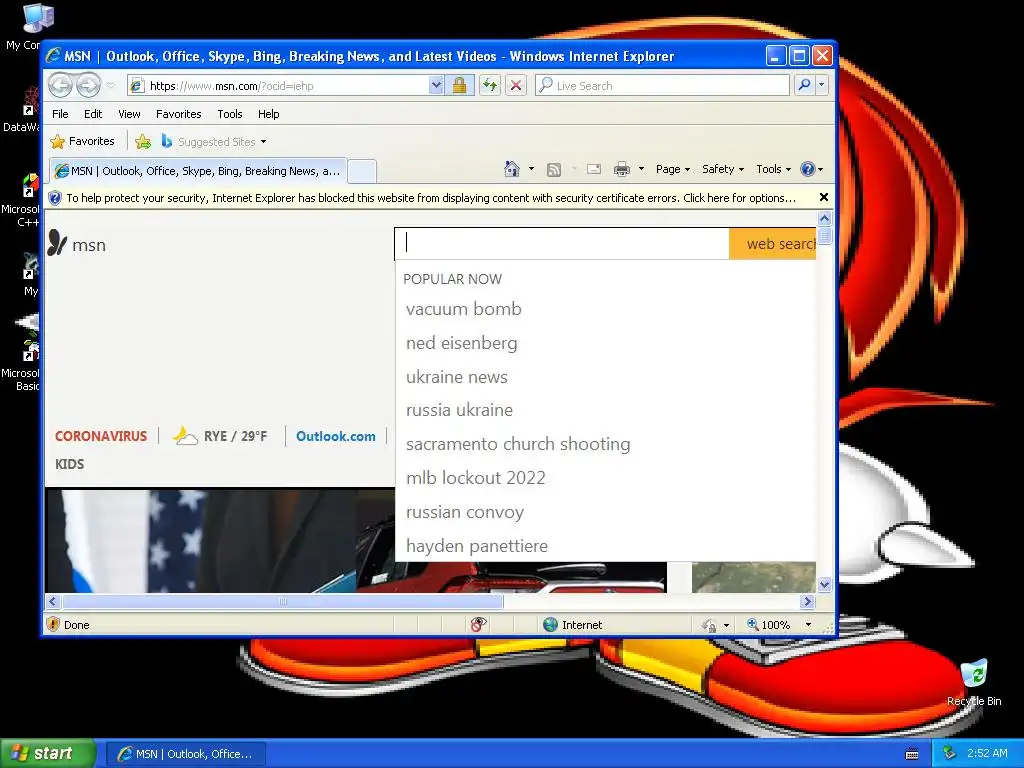This screenshot has width=1024, height=768.
Task: Open the View menu
Action: pyautogui.click(x=129, y=114)
